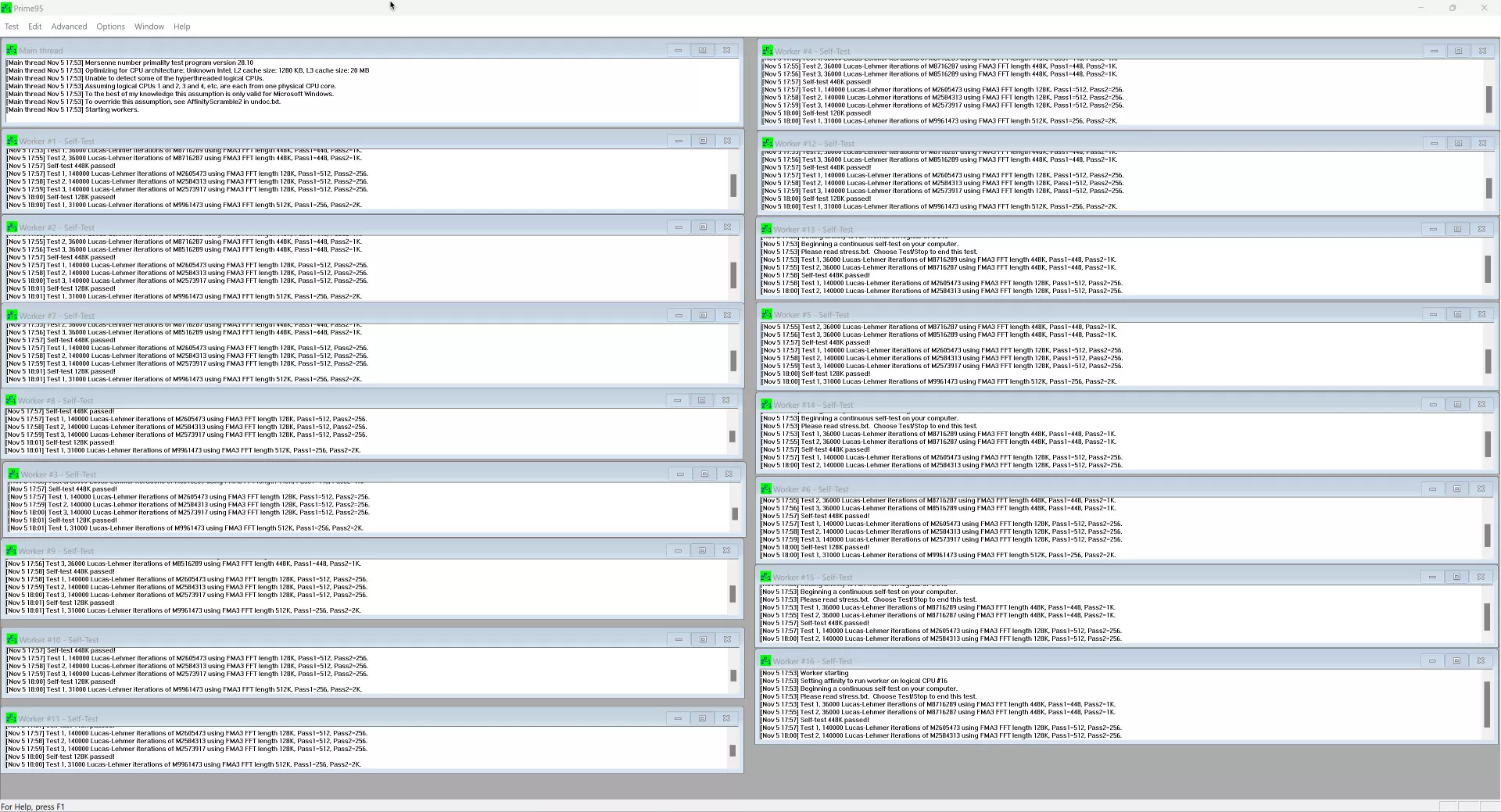Open the Advanced menu
This screenshot has height=812, width=1501.
tap(69, 27)
